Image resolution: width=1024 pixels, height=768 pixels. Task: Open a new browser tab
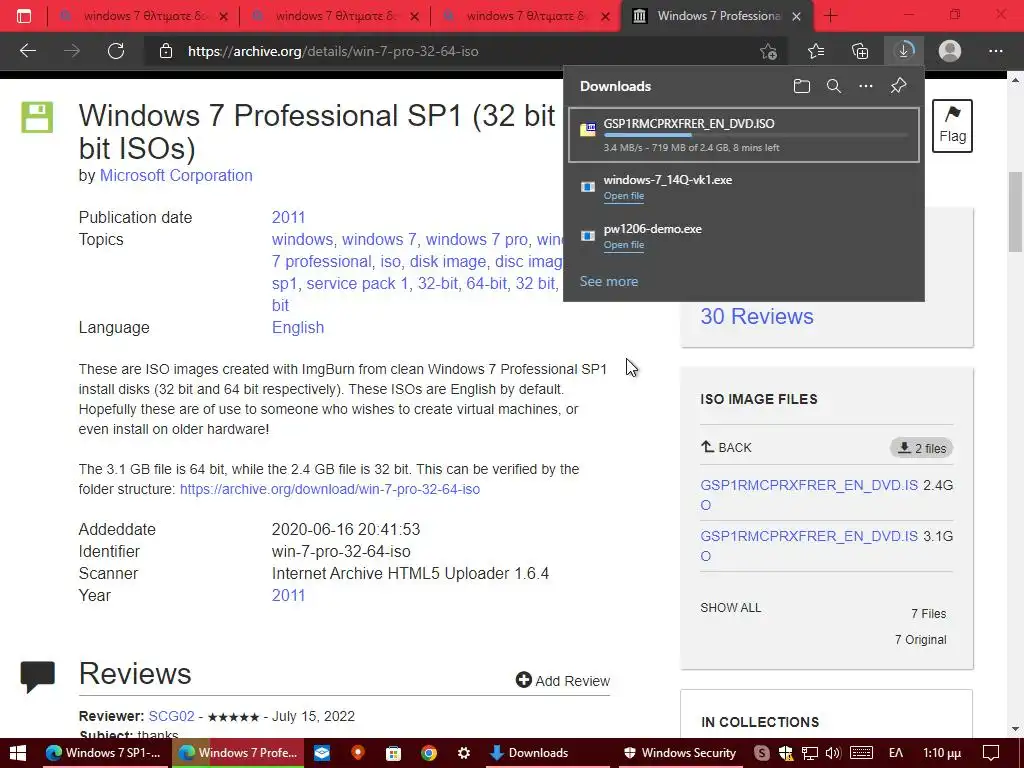click(x=831, y=16)
